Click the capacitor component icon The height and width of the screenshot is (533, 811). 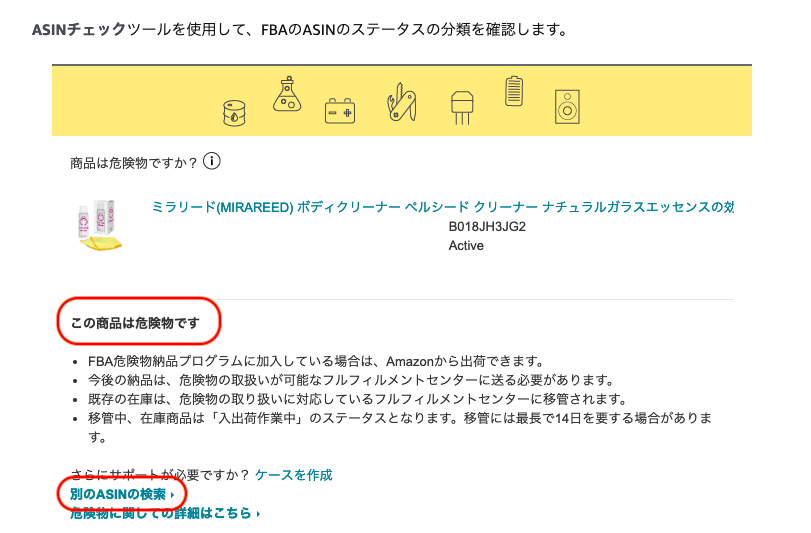[461, 105]
